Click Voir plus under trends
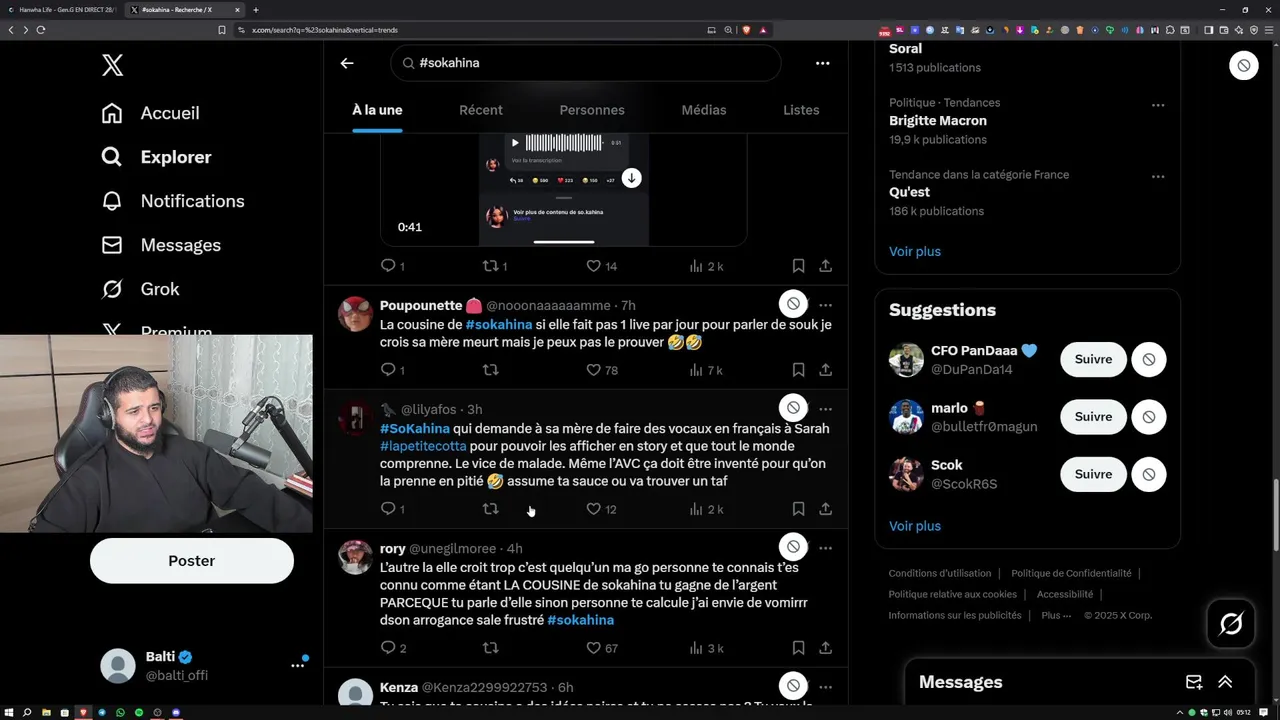The image size is (1280, 720). pyautogui.click(x=915, y=252)
